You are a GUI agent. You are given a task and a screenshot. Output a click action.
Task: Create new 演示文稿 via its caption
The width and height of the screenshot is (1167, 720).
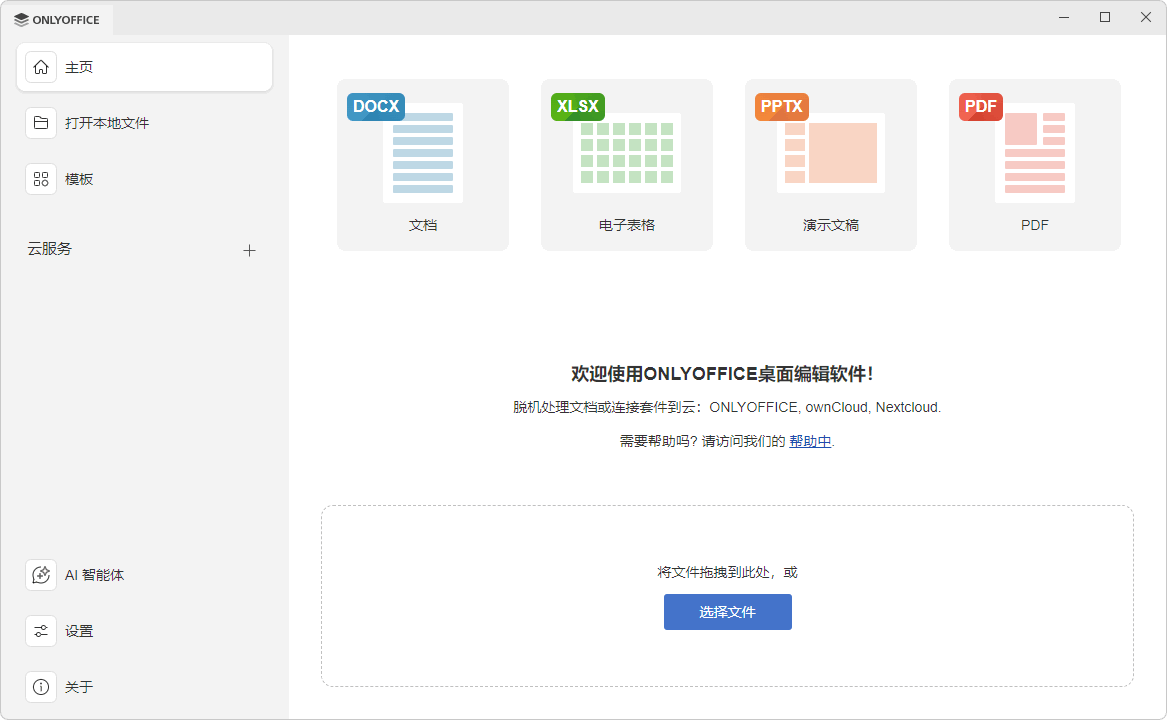click(x=831, y=226)
